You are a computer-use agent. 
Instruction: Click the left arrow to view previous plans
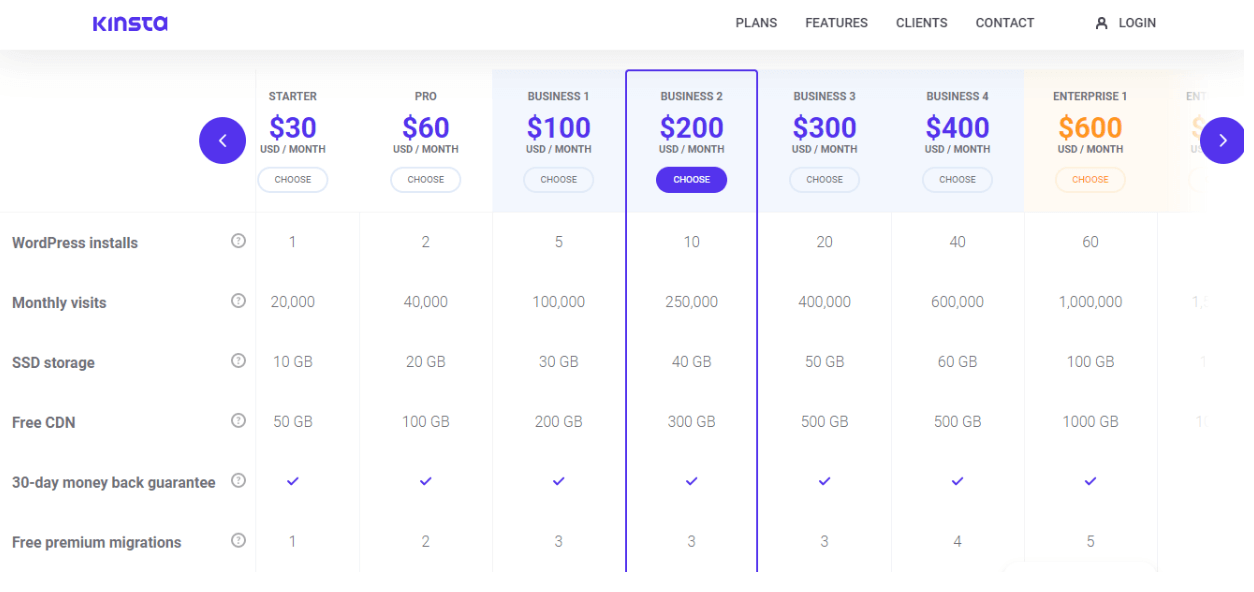(222, 140)
